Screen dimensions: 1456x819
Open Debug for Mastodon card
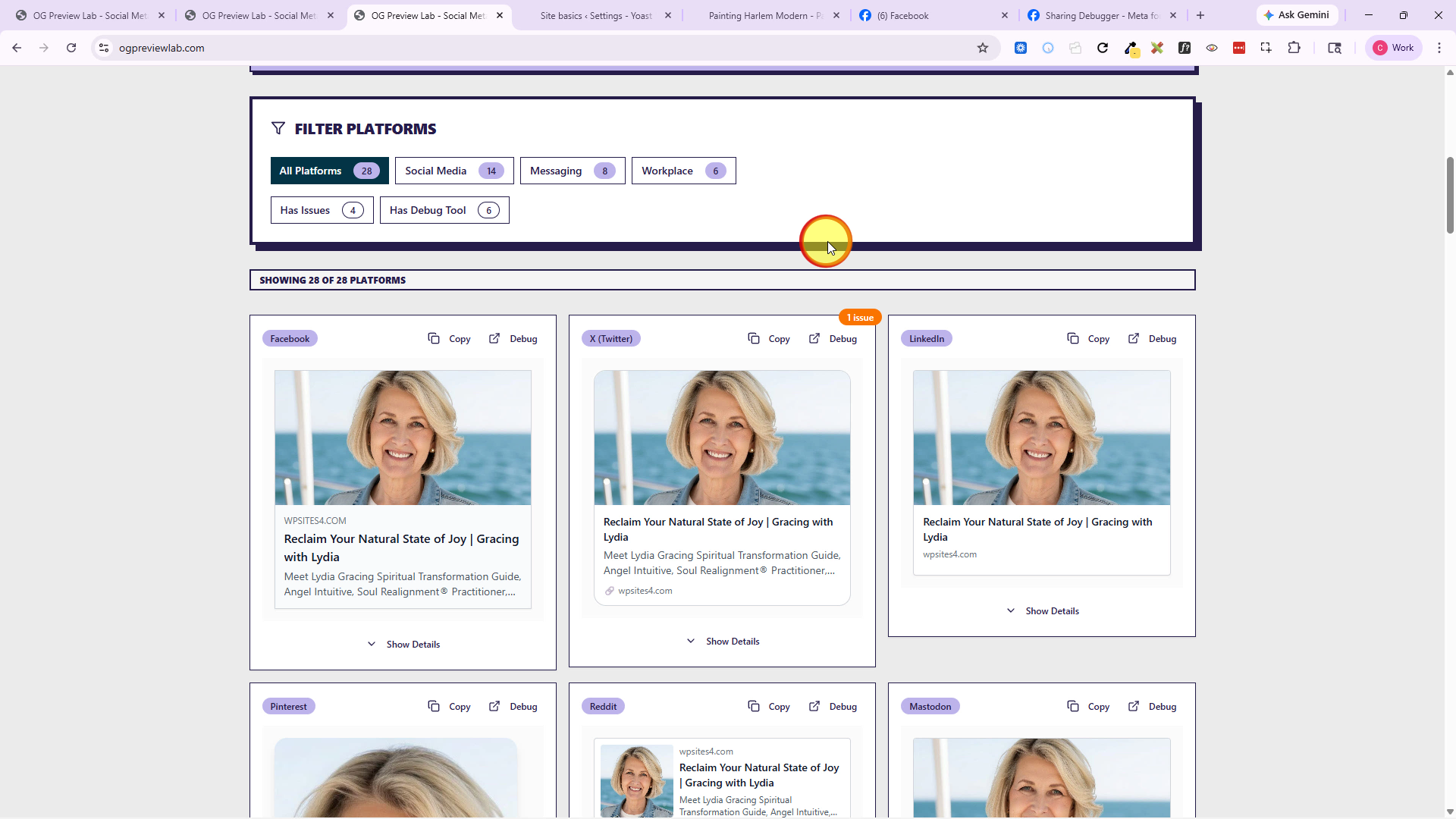(x=1153, y=707)
